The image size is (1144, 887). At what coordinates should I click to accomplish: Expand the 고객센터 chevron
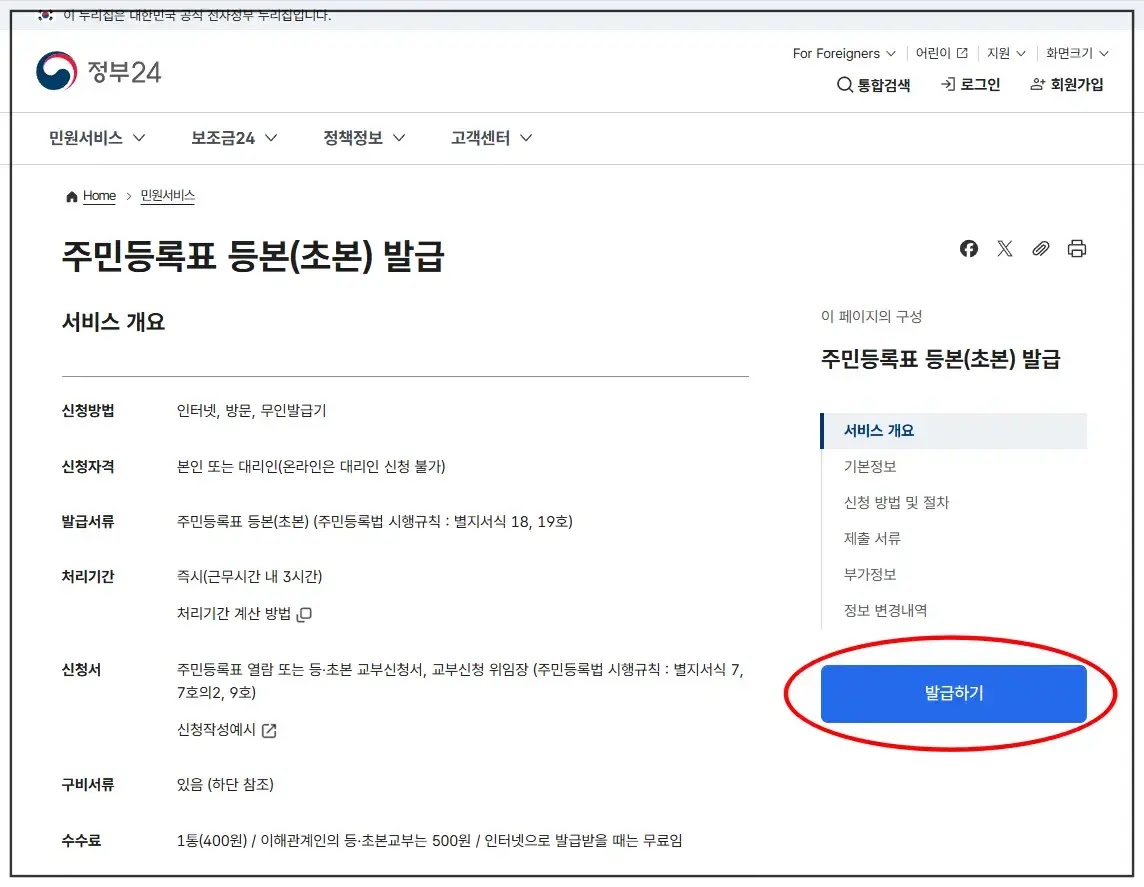pos(525,138)
